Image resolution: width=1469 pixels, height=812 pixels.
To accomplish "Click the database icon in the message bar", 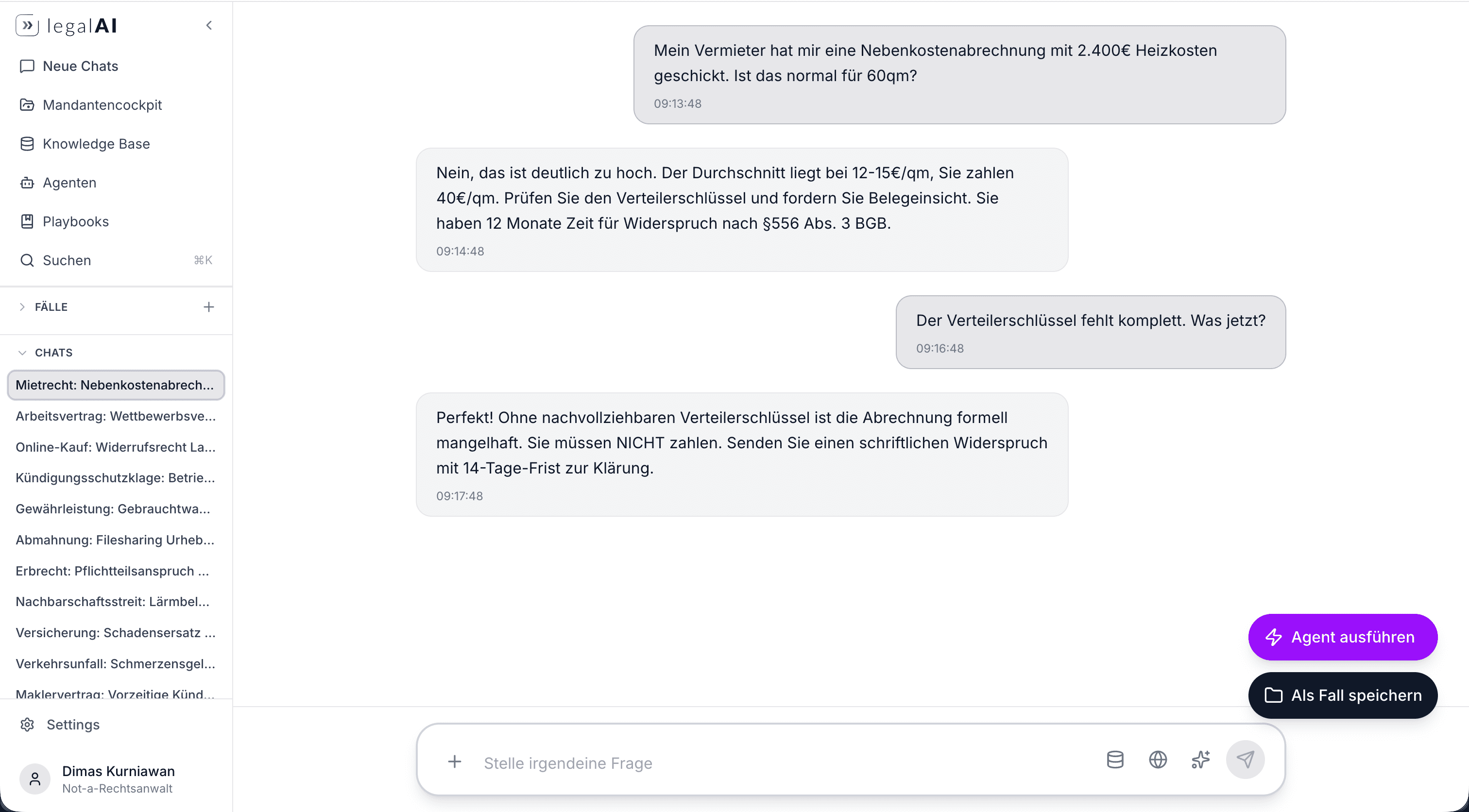I will click(x=1115, y=760).
